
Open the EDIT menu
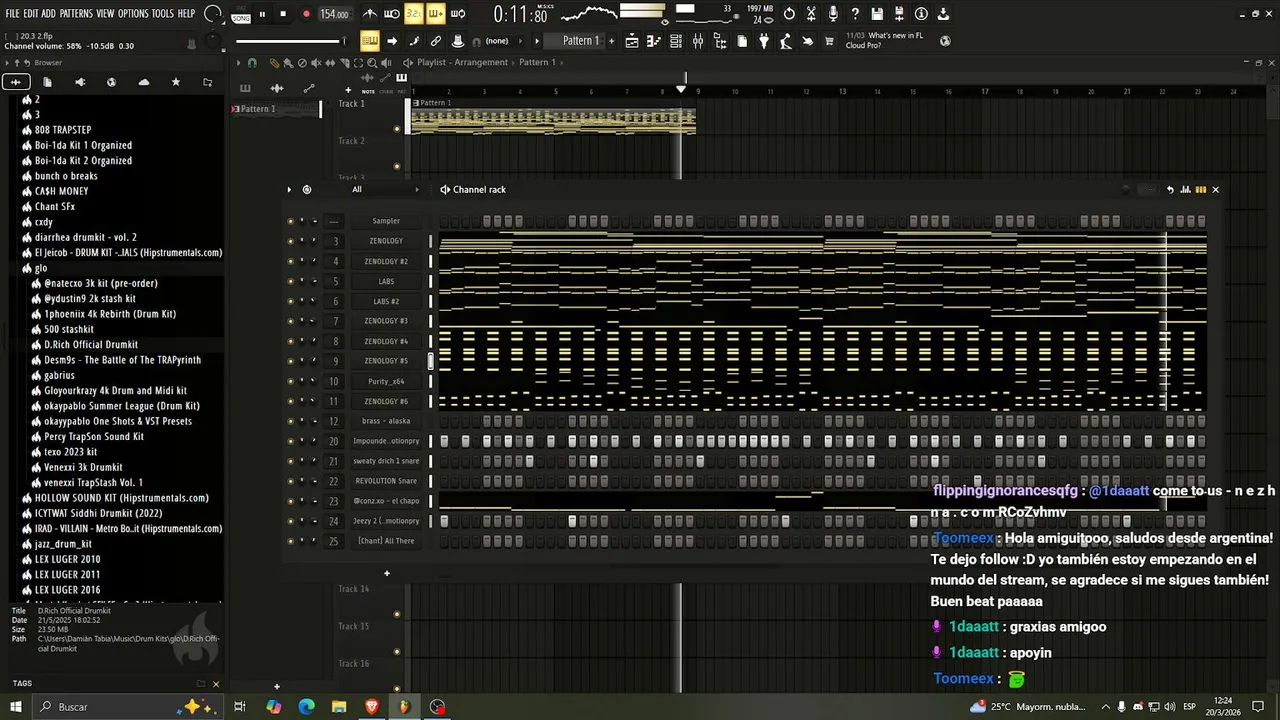pyautogui.click(x=31, y=13)
